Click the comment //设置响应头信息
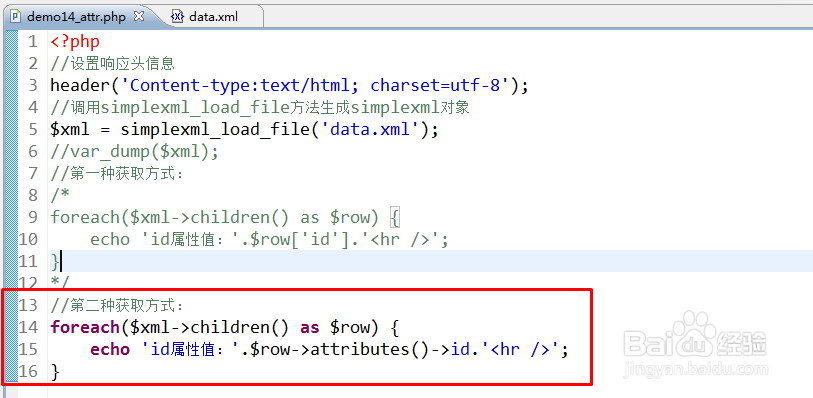 coord(113,63)
